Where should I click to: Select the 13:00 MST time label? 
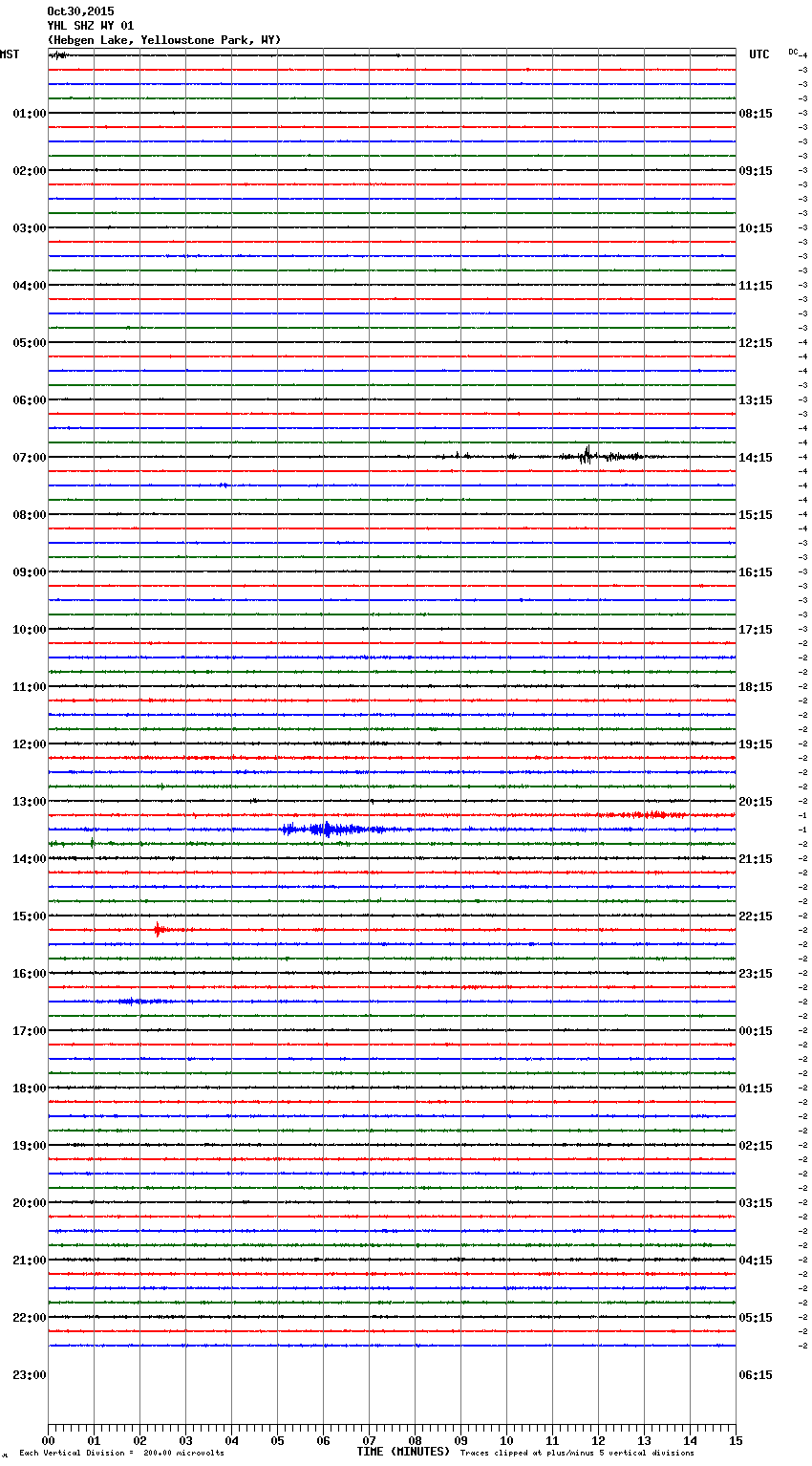pyautogui.click(x=30, y=802)
